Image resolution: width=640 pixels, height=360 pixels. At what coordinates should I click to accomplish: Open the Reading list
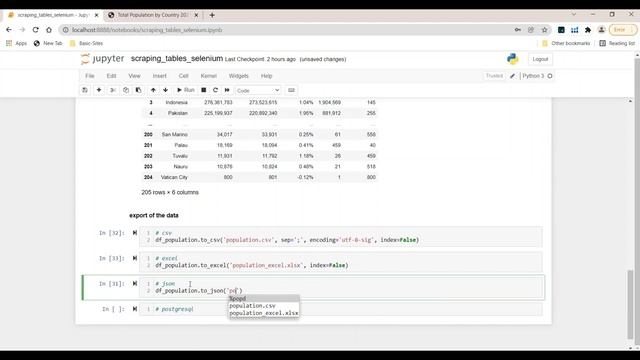[x=617, y=43]
